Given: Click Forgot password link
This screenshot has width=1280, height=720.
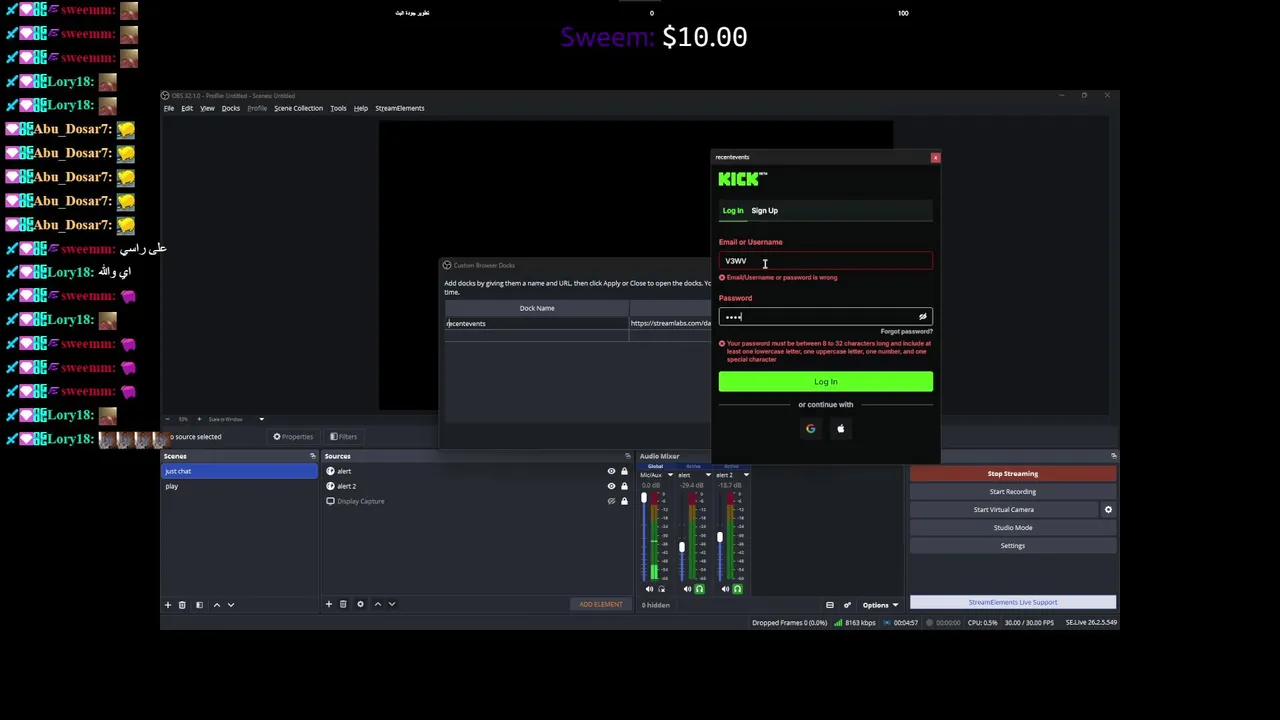Looking at the screenshot, I should [906, 332].
